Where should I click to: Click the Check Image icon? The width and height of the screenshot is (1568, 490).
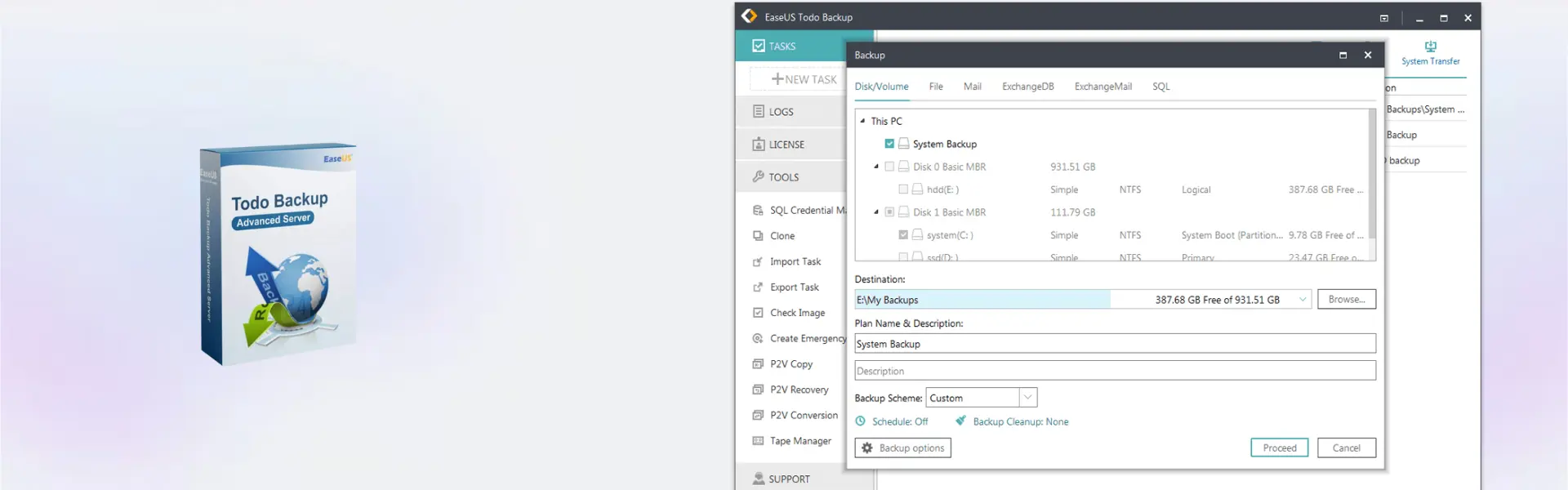(758, 313)
